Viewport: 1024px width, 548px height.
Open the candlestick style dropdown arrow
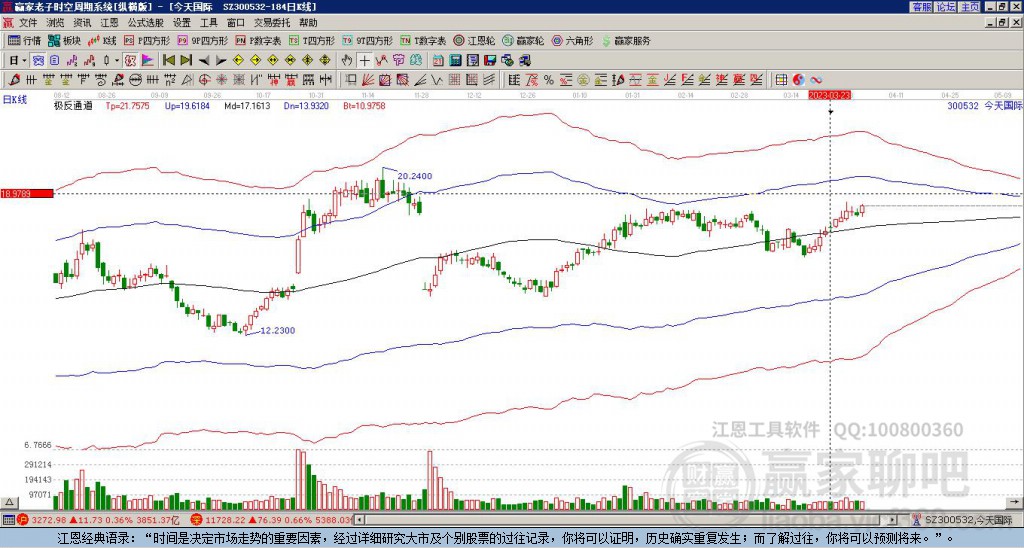click(x=117, y=61)
